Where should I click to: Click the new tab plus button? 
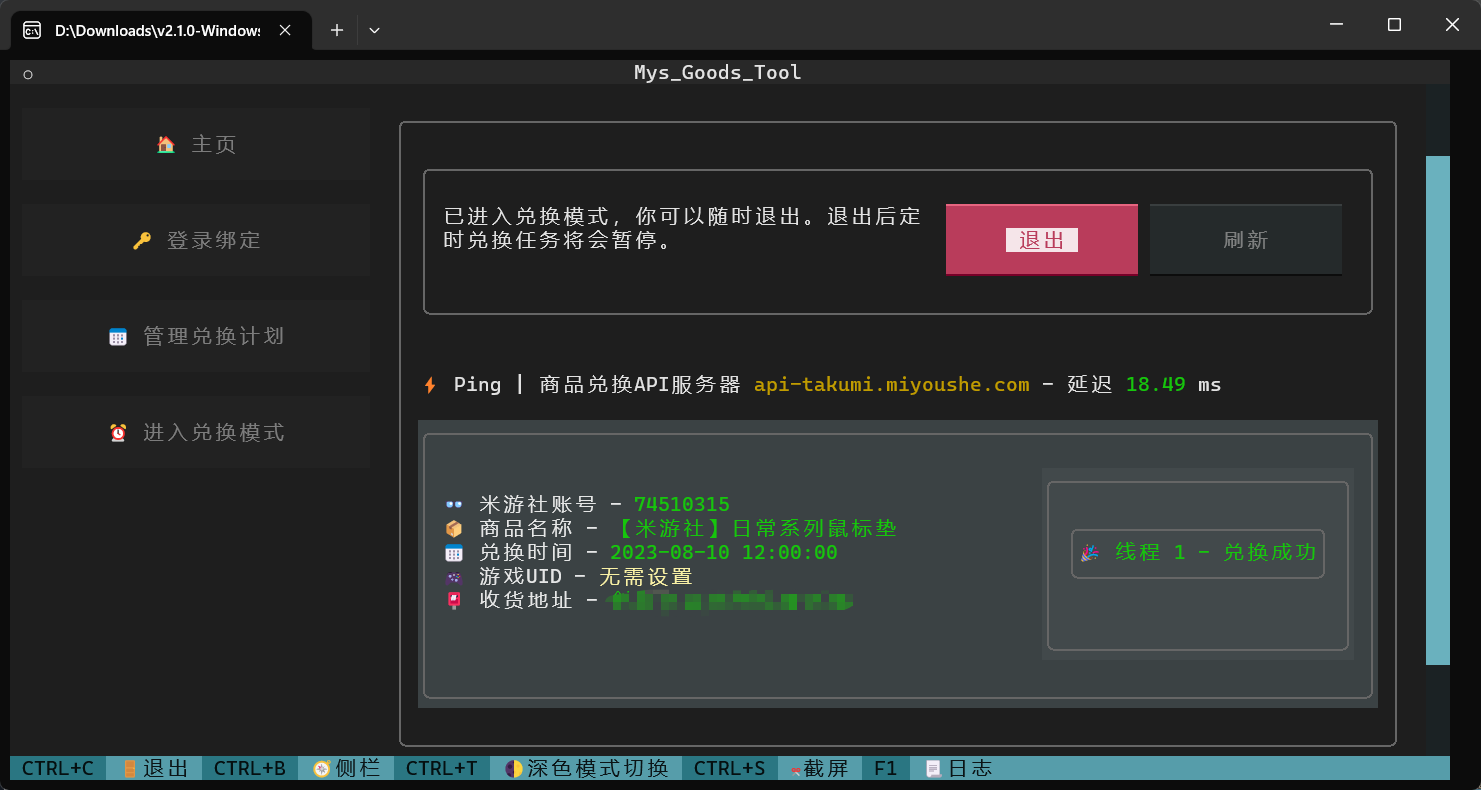point(336,30)
